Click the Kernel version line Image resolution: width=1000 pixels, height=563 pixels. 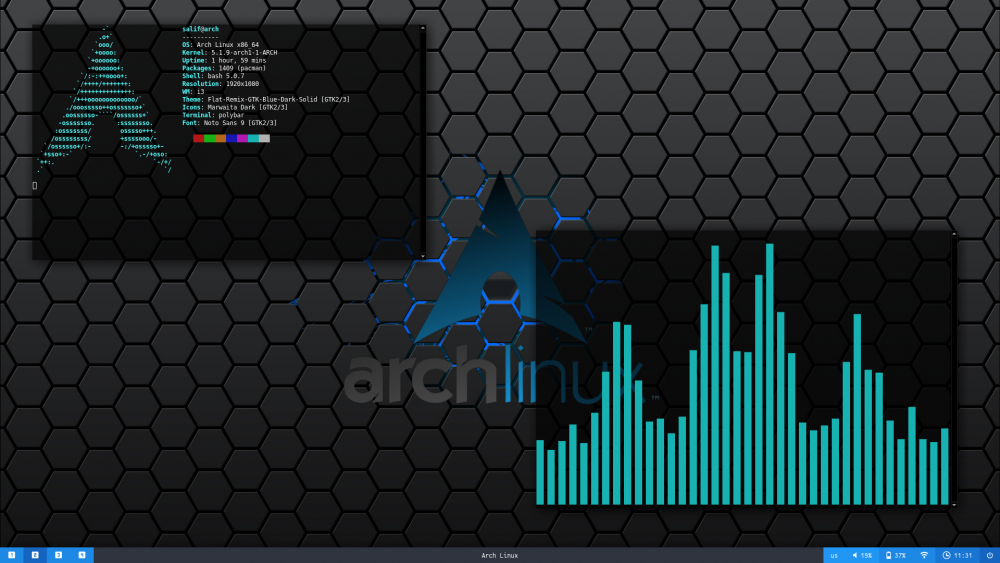[230, 52]
